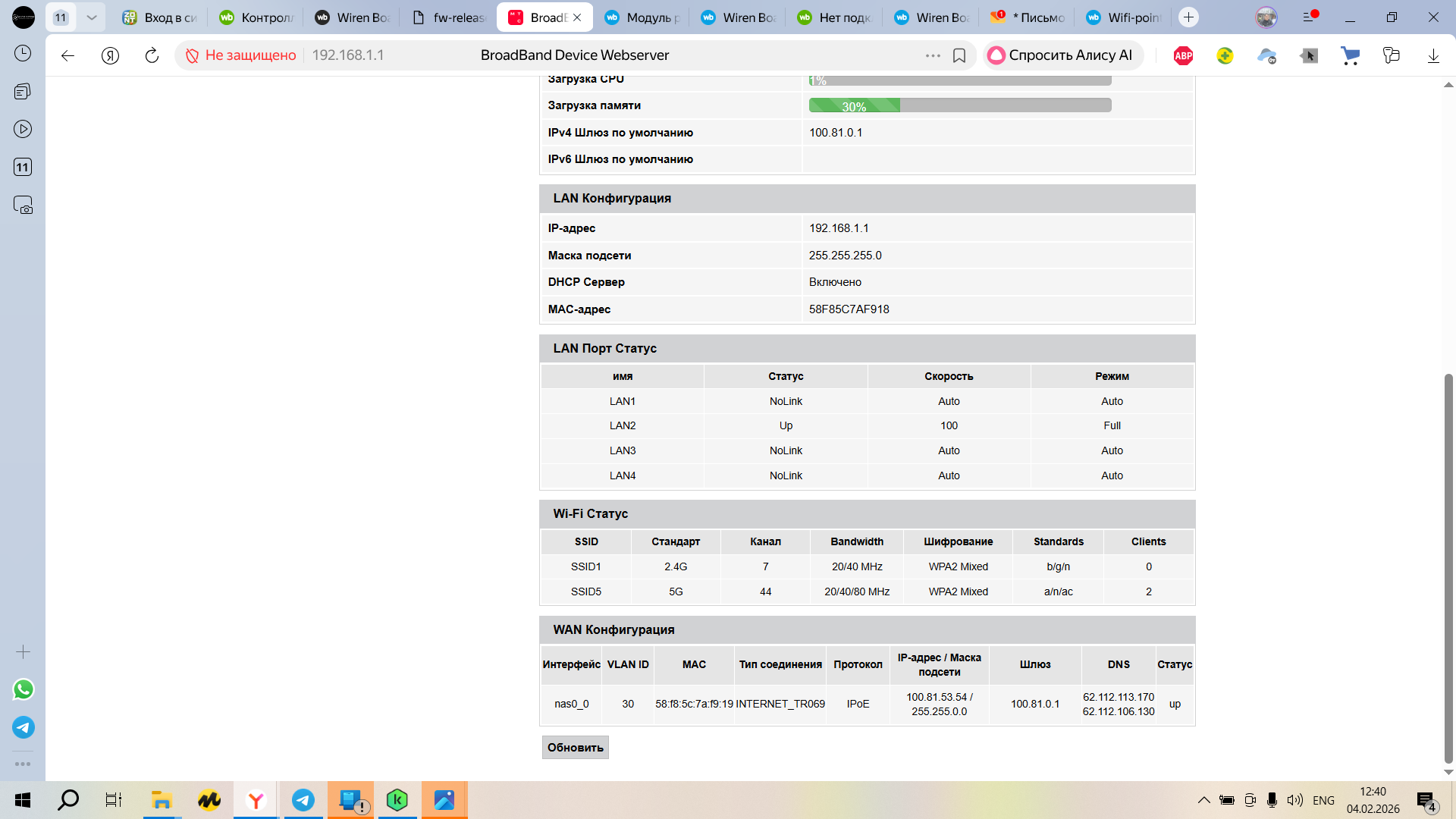Open the Telegram icon in the browser sidebar
The height and width of the screenshot is (819, 1456).
24,728
